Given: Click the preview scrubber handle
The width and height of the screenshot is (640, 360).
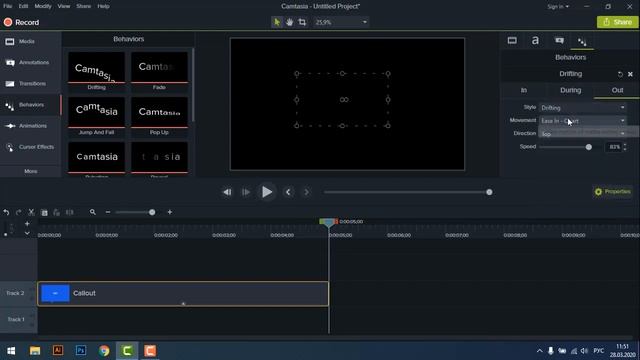Looking at the screenshot, I should tap(489, 192).
